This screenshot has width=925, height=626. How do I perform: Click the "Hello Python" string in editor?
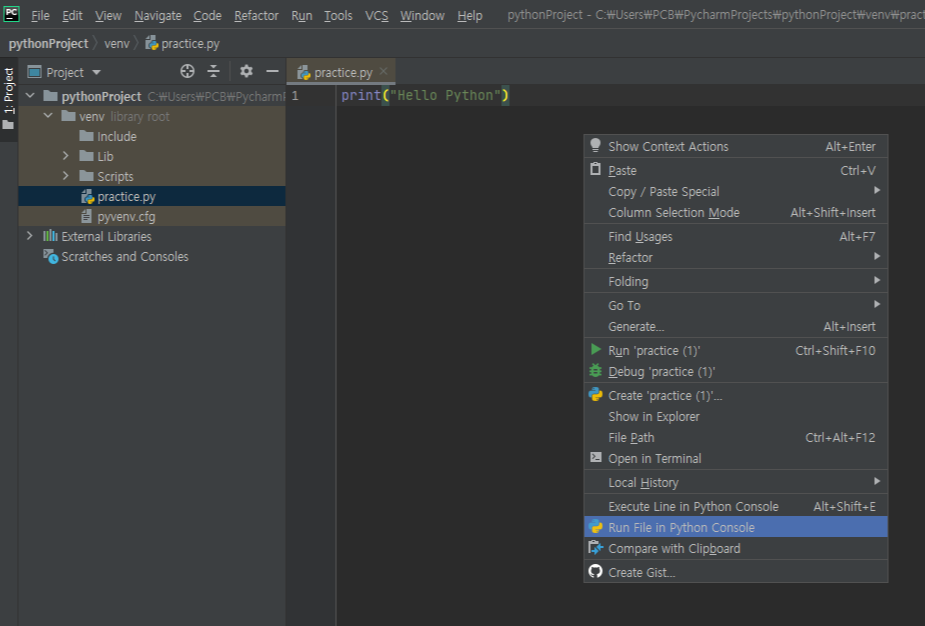coord(445,95)
